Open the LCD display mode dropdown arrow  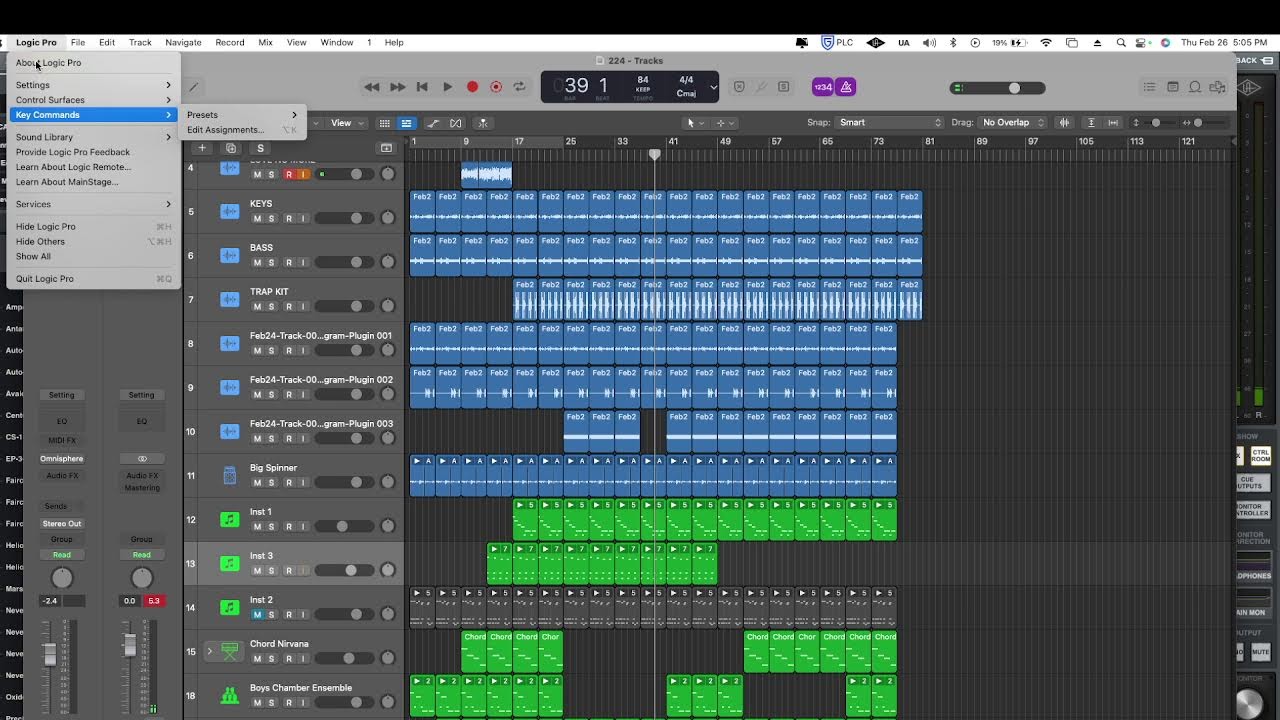tap(713, 87)
